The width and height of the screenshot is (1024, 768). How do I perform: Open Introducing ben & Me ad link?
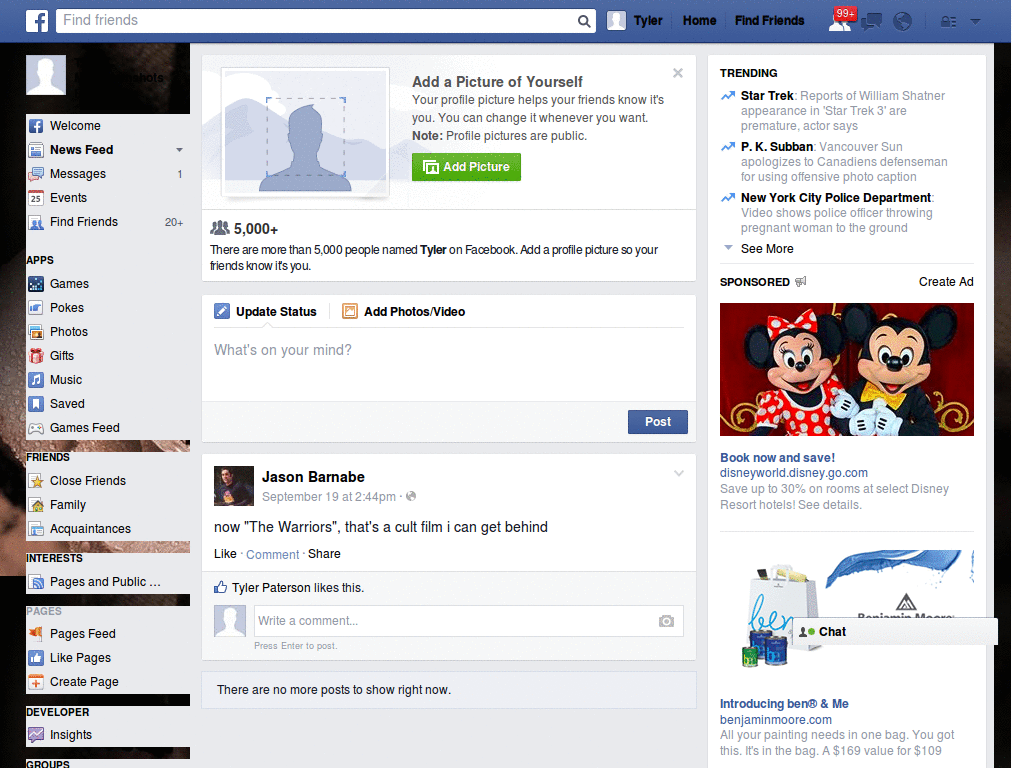click(784, 704)
